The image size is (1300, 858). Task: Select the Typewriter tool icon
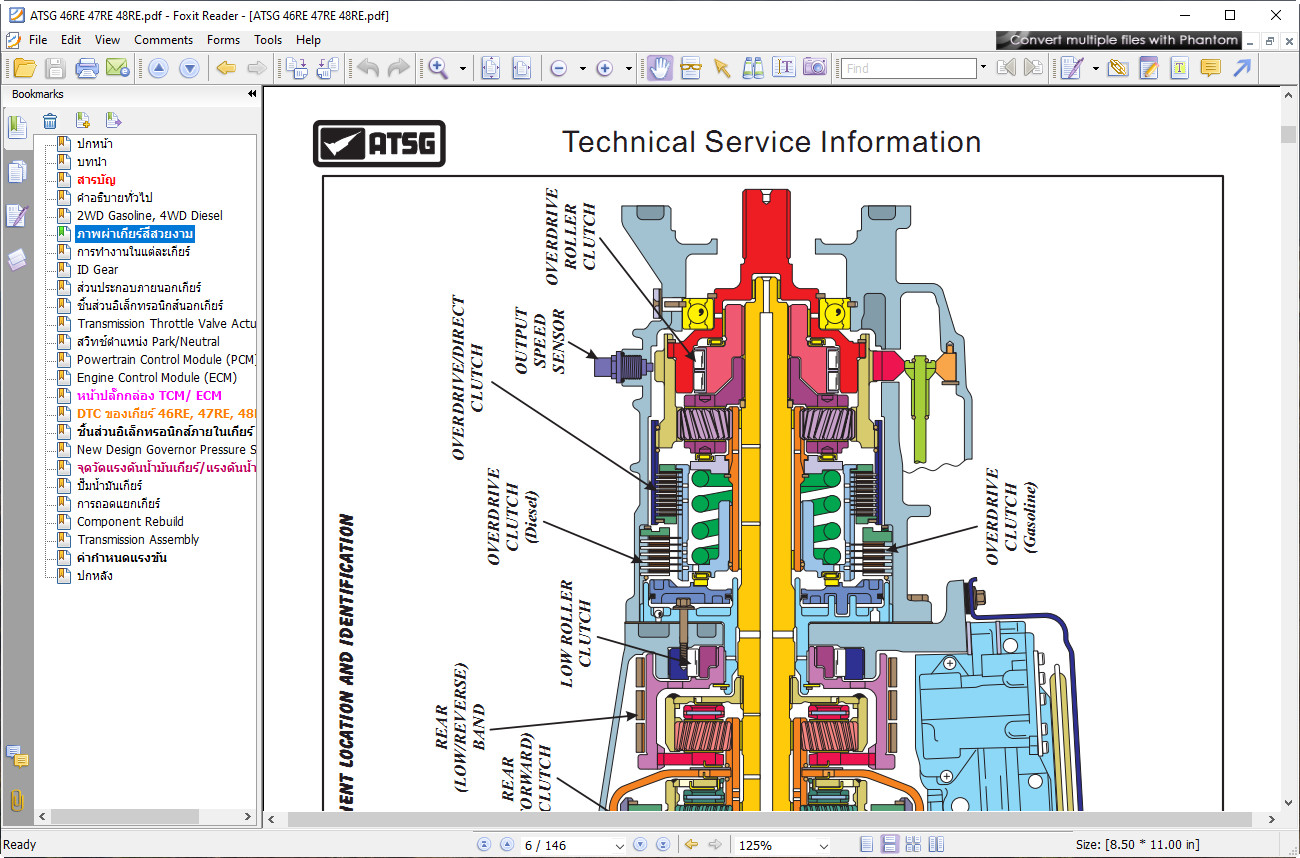coord(1179,68)
